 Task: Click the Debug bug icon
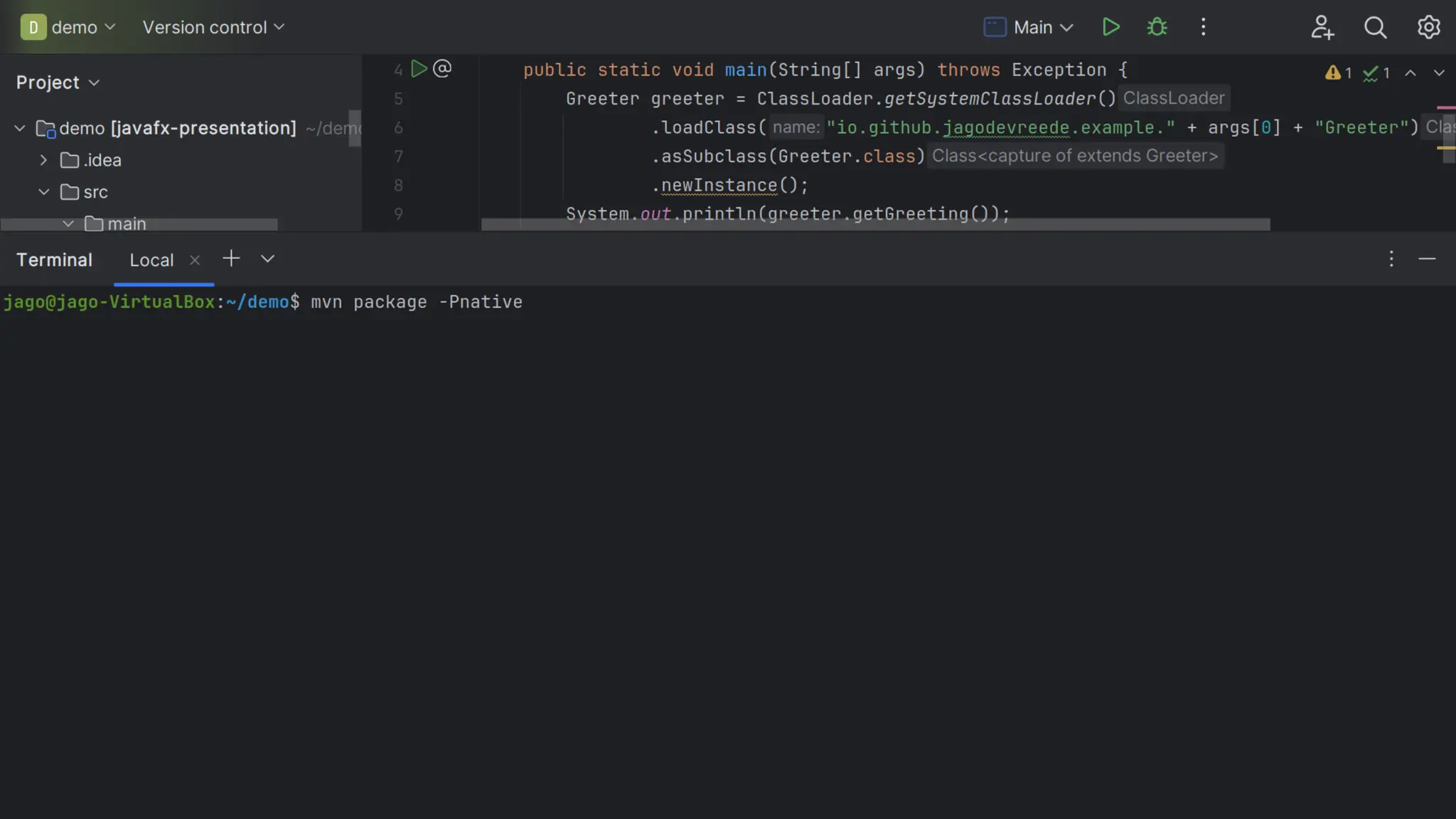(1157, 27)
